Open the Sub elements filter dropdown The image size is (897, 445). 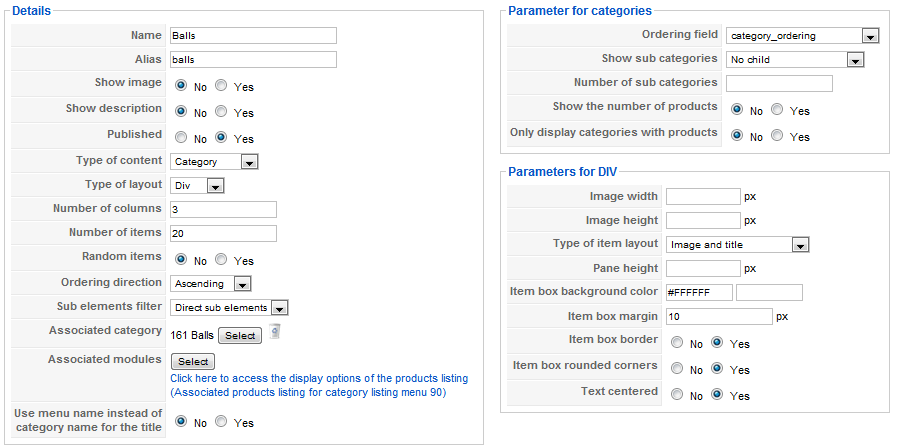tap(229, 308)
